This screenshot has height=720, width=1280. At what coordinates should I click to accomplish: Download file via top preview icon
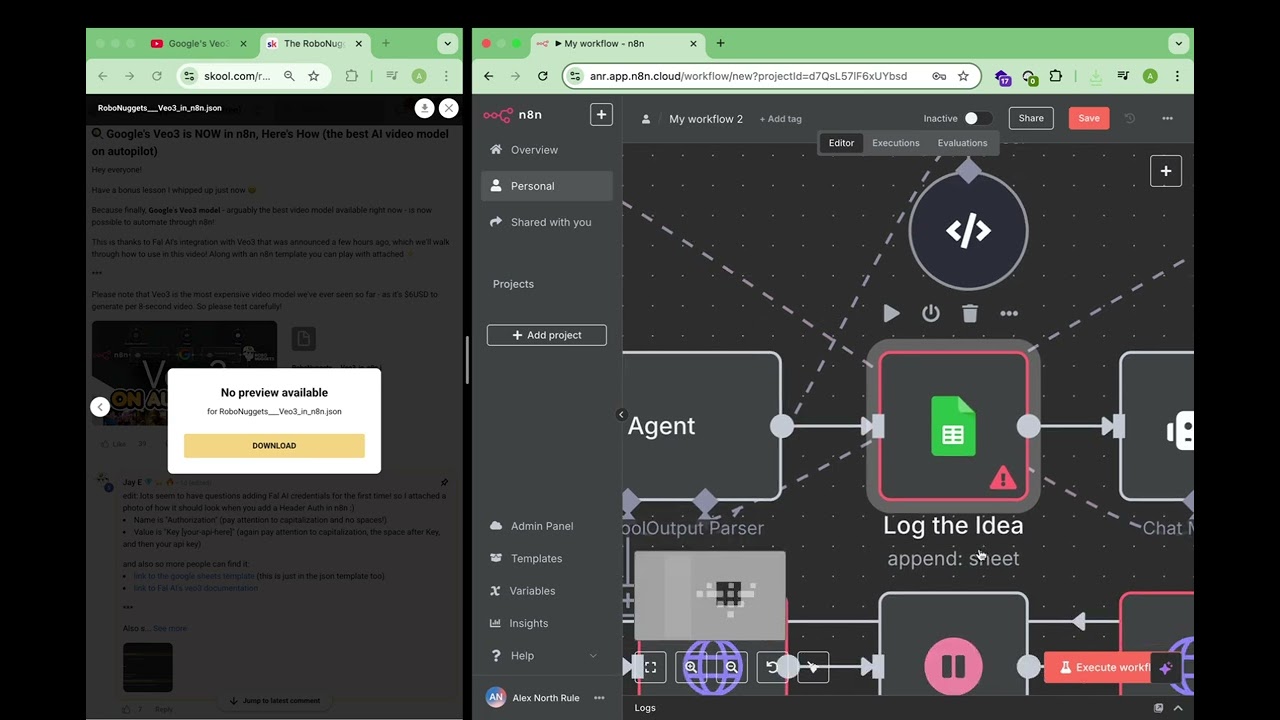click(424, 108)
